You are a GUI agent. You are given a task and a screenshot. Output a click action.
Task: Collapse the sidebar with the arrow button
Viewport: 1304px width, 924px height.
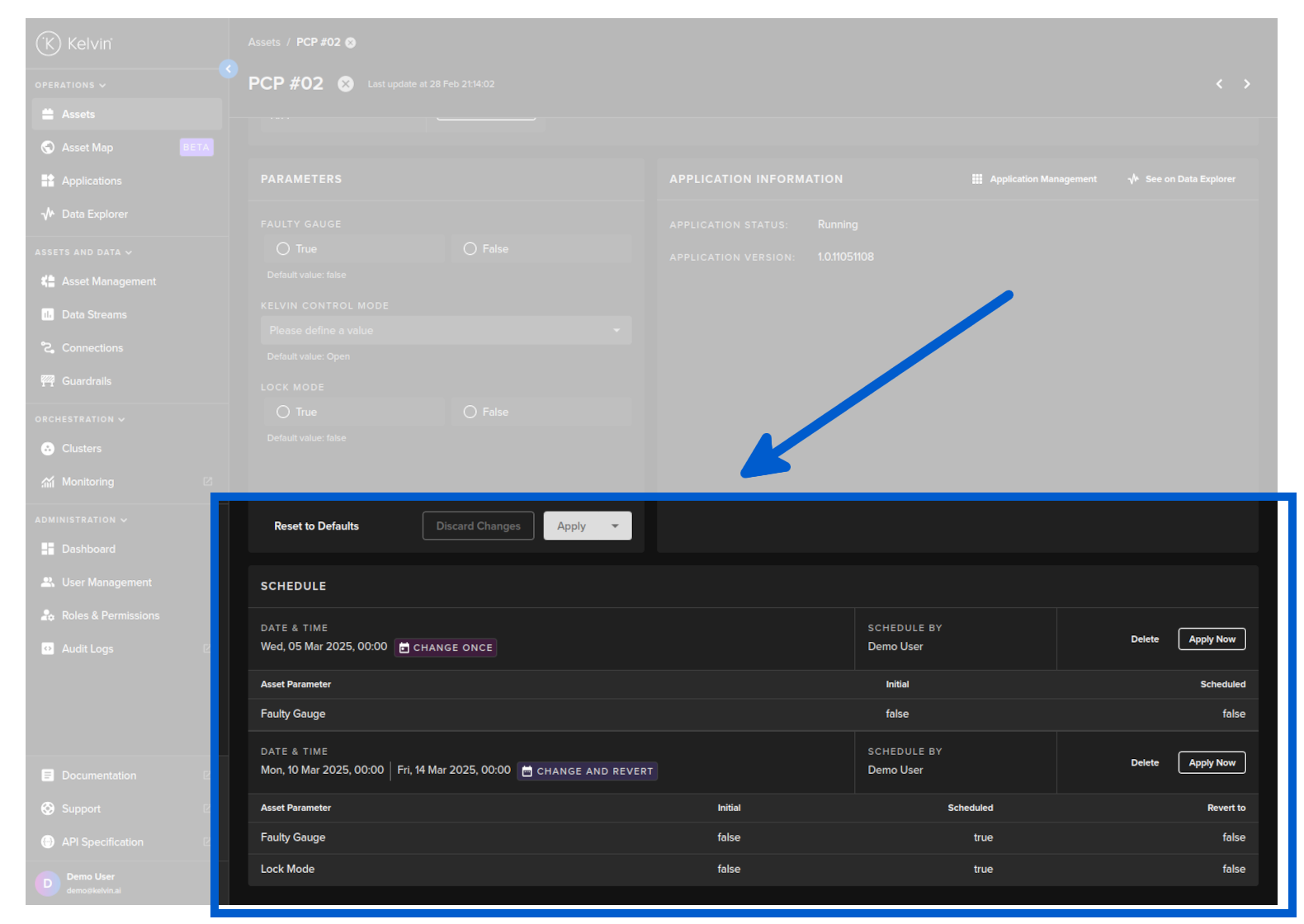pyautogui.click(x=229, y=69)
